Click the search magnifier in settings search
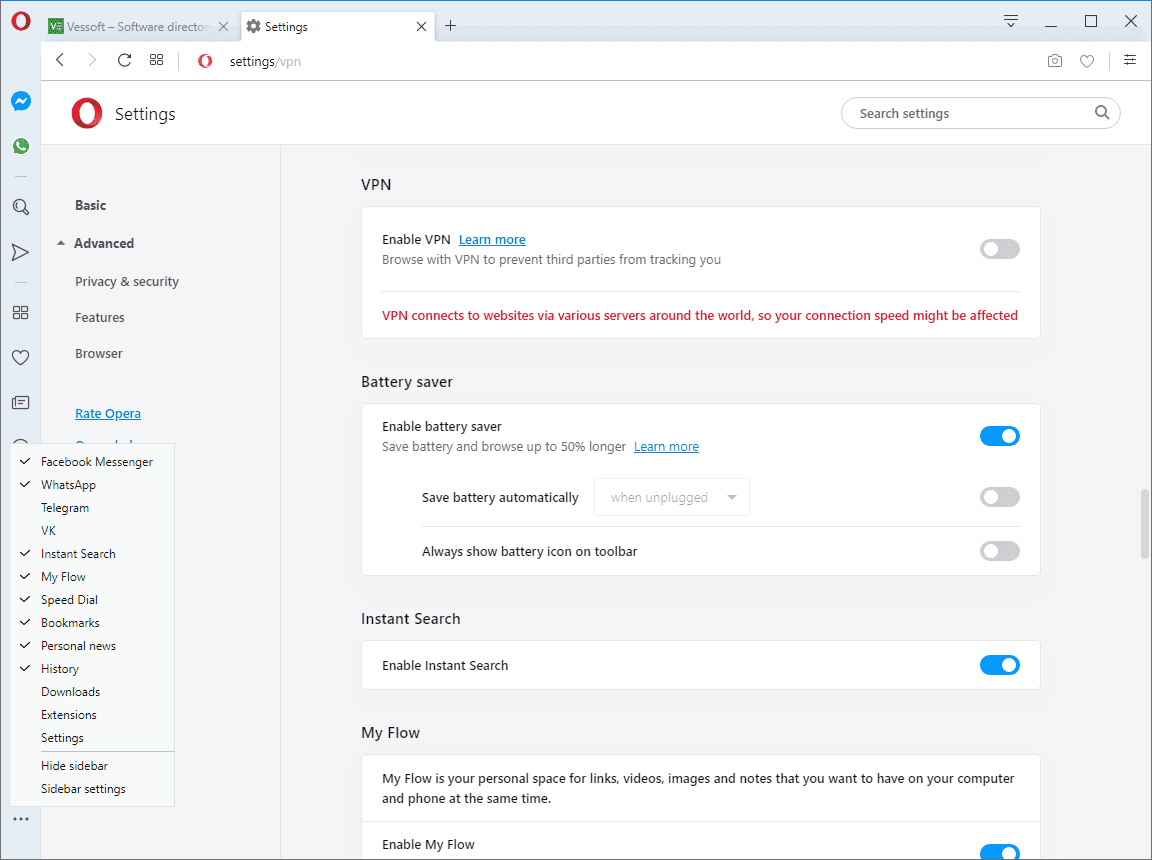Screen dimensions: 1152x860 [x=1101, y=112]
